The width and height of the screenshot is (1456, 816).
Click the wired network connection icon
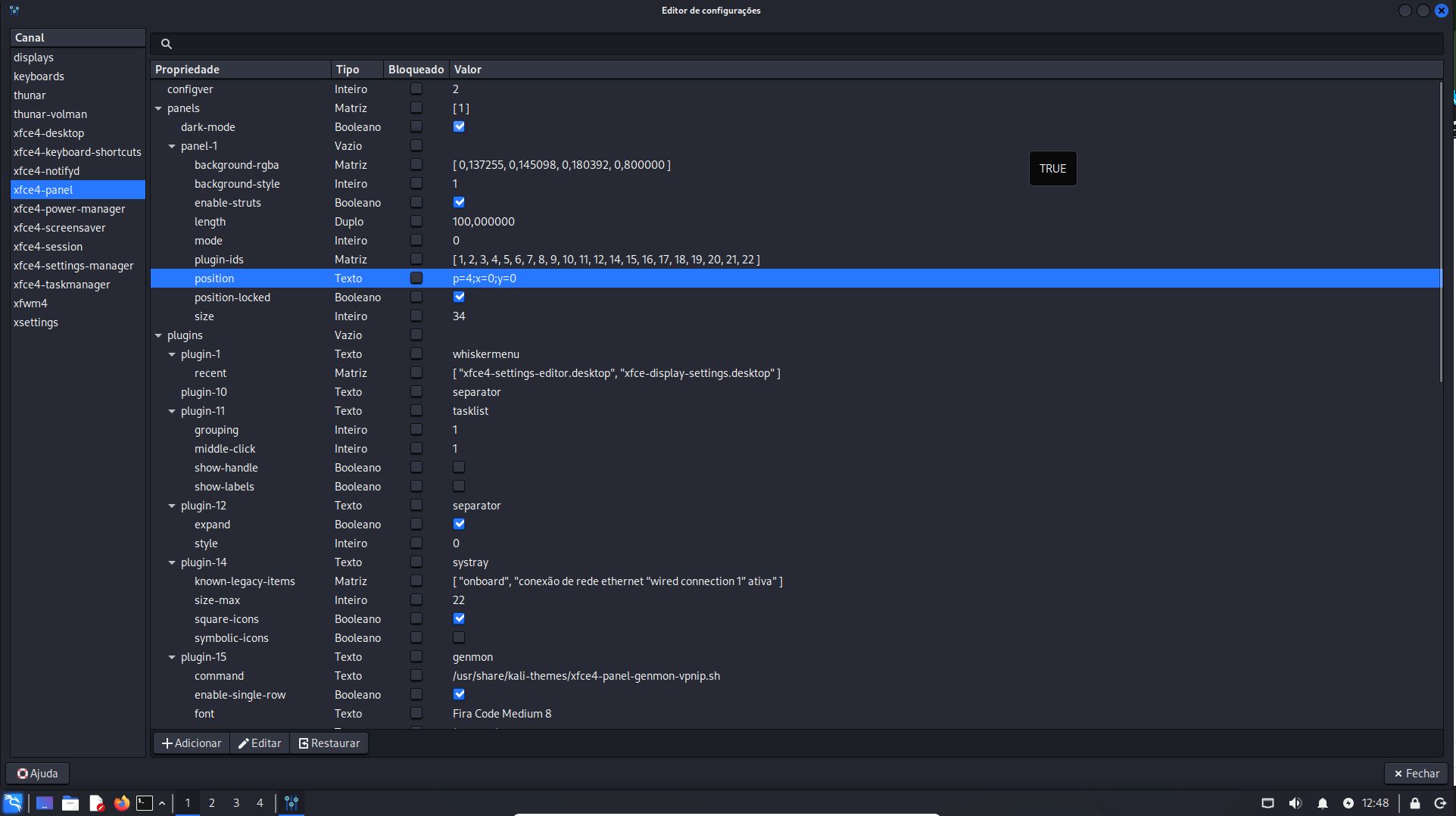tap(1267, 803)
